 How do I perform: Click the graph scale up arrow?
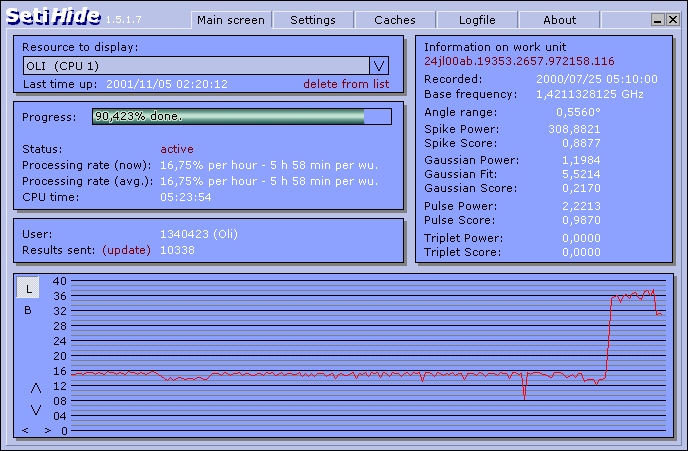click(36, 388)
